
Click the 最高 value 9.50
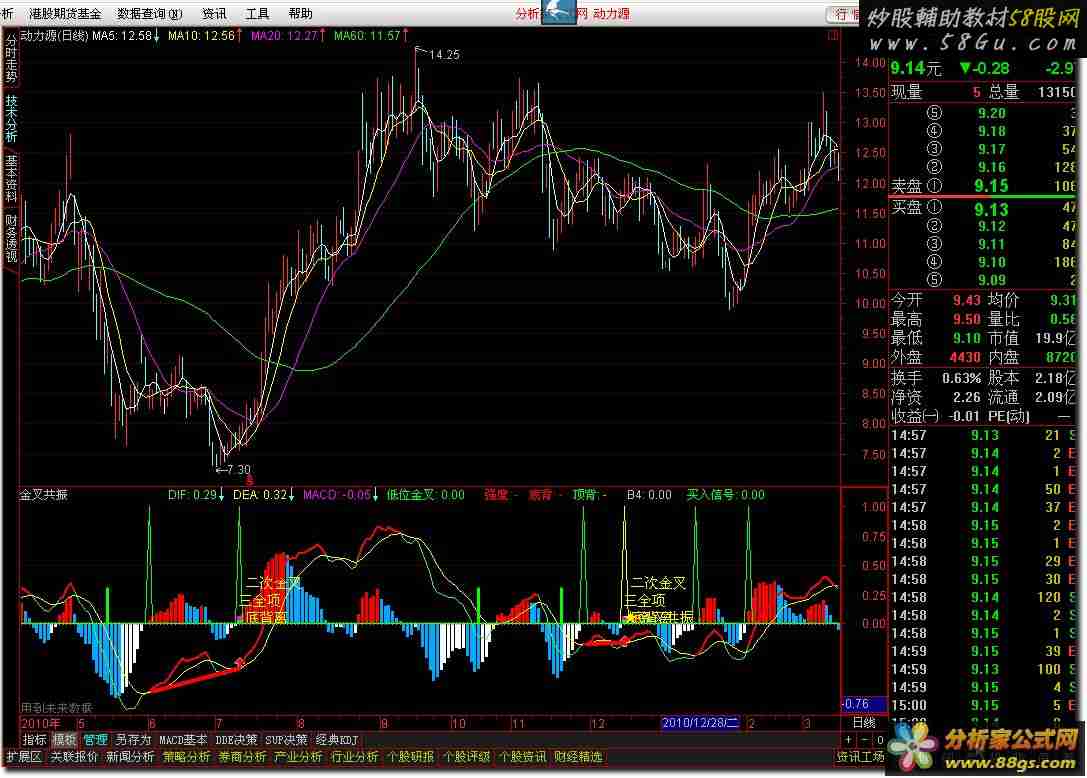pyautogui.click(x=966, y=319)
